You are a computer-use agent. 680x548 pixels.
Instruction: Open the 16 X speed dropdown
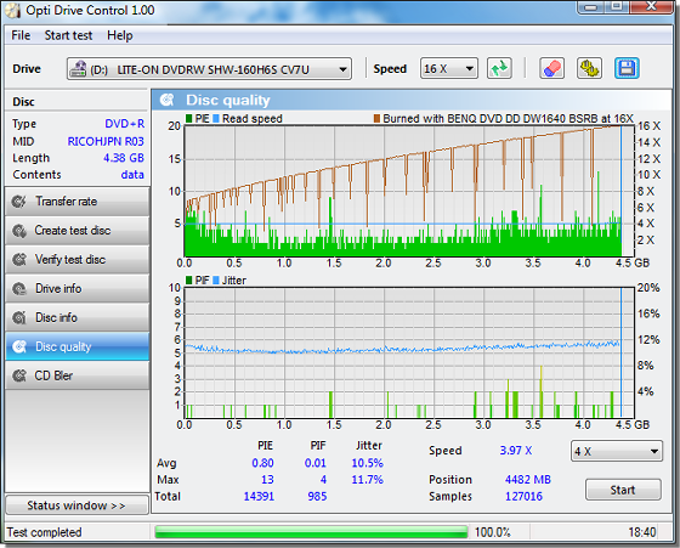[449, 68]
